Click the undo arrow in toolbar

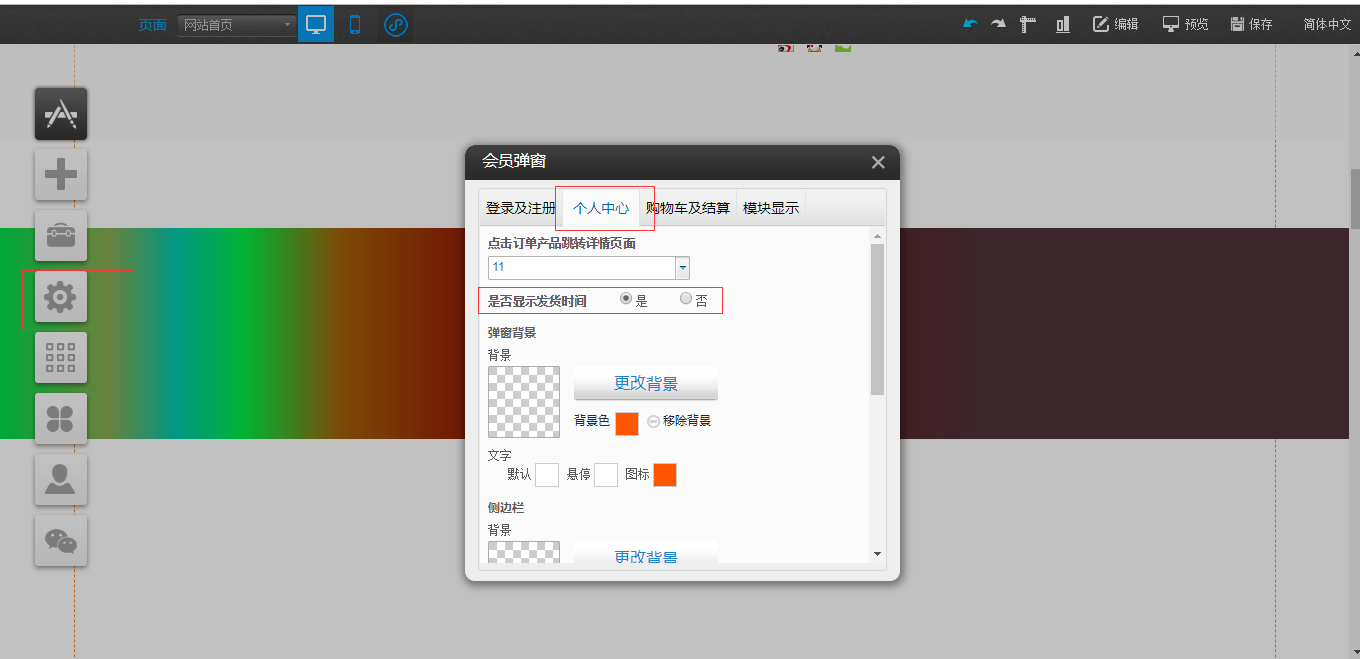pos(969,24)
